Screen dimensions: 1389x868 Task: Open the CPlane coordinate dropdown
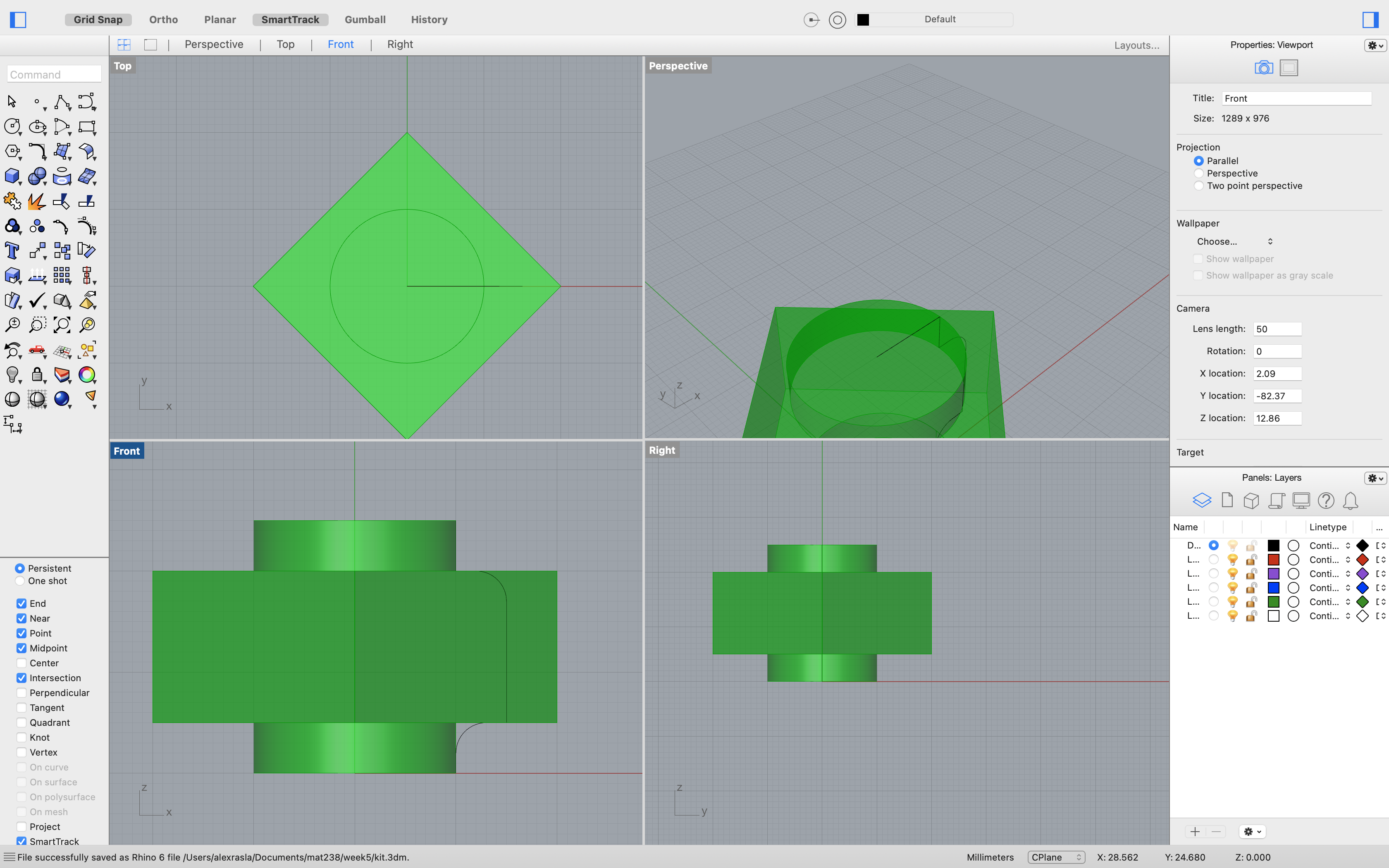1055,857
